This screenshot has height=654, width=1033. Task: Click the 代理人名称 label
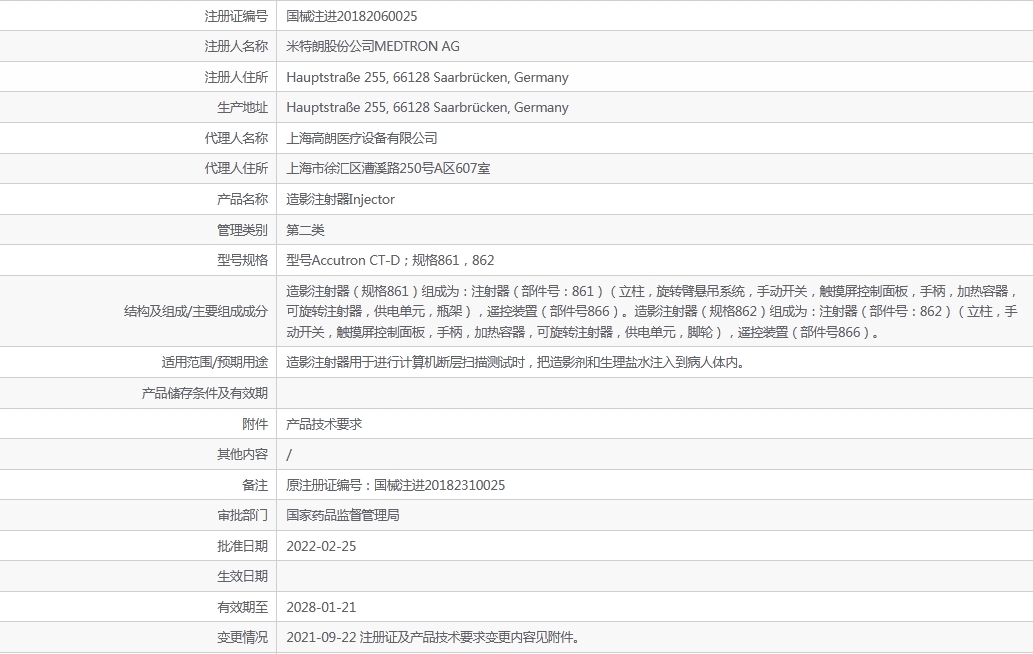click(x=236, y=138)
